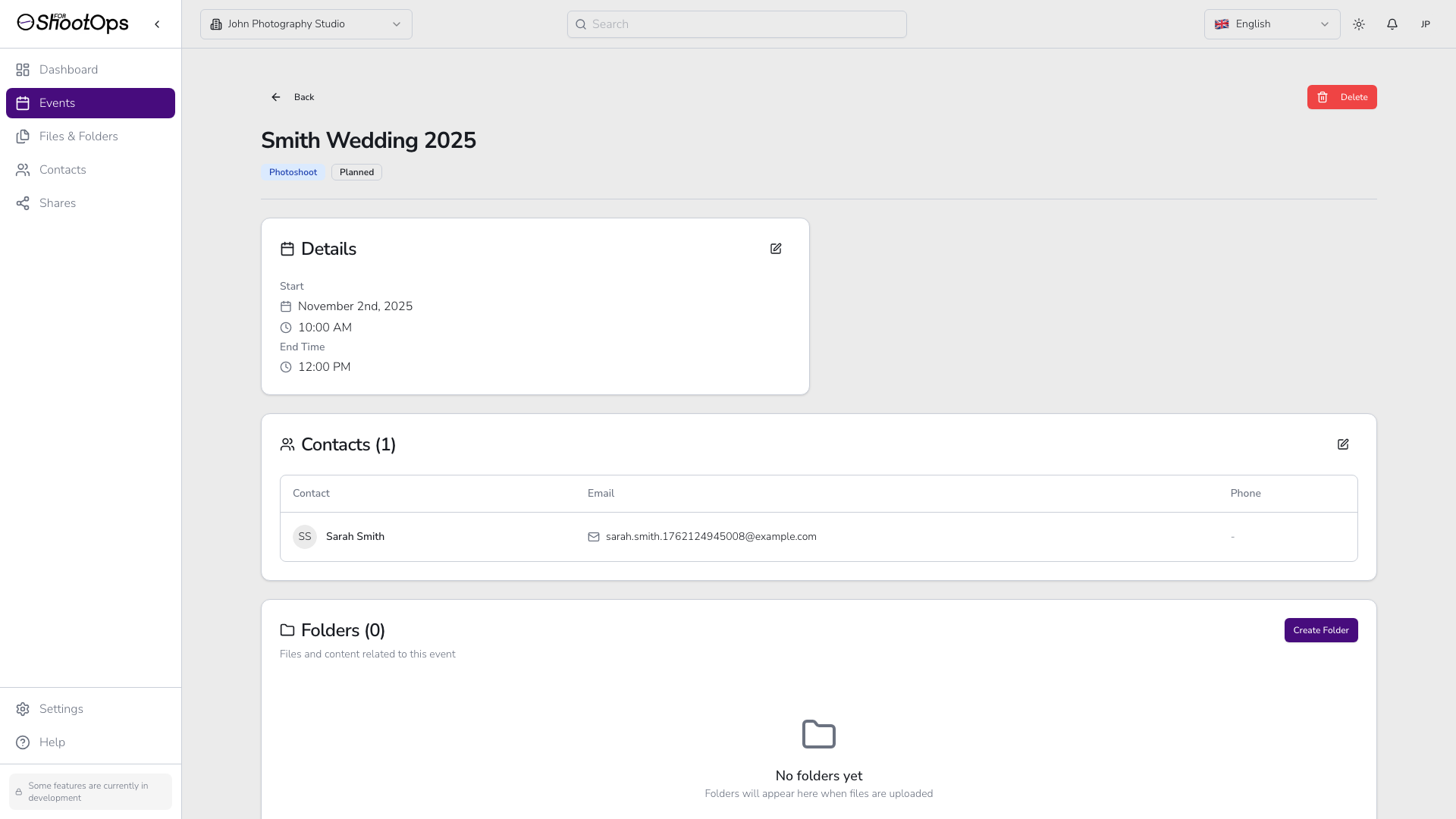Go to Dashboard in the sidebar
Viewport: 1456px width, 819px height.
(68, 70)
